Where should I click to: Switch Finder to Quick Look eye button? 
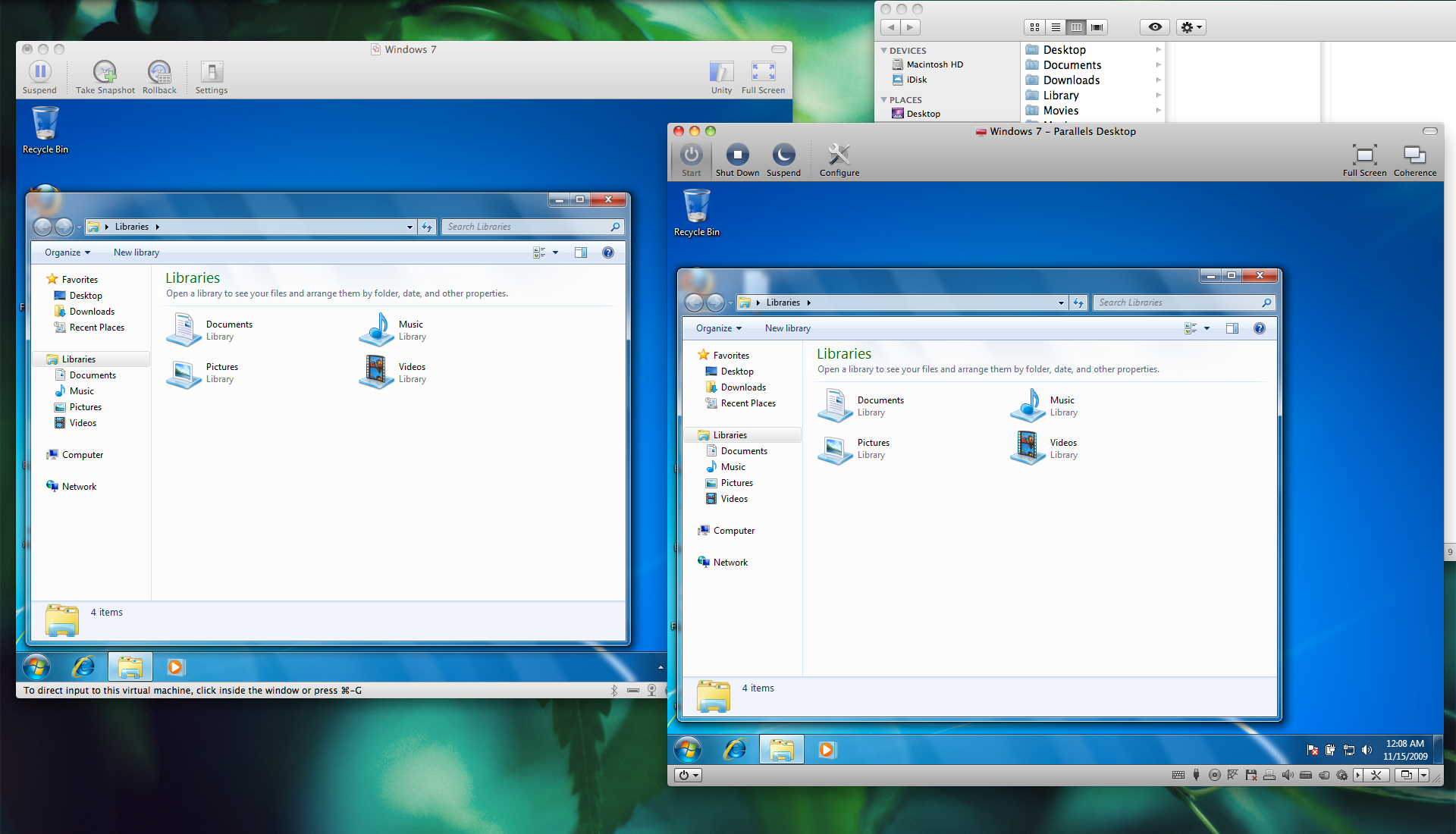point(1154,27)
